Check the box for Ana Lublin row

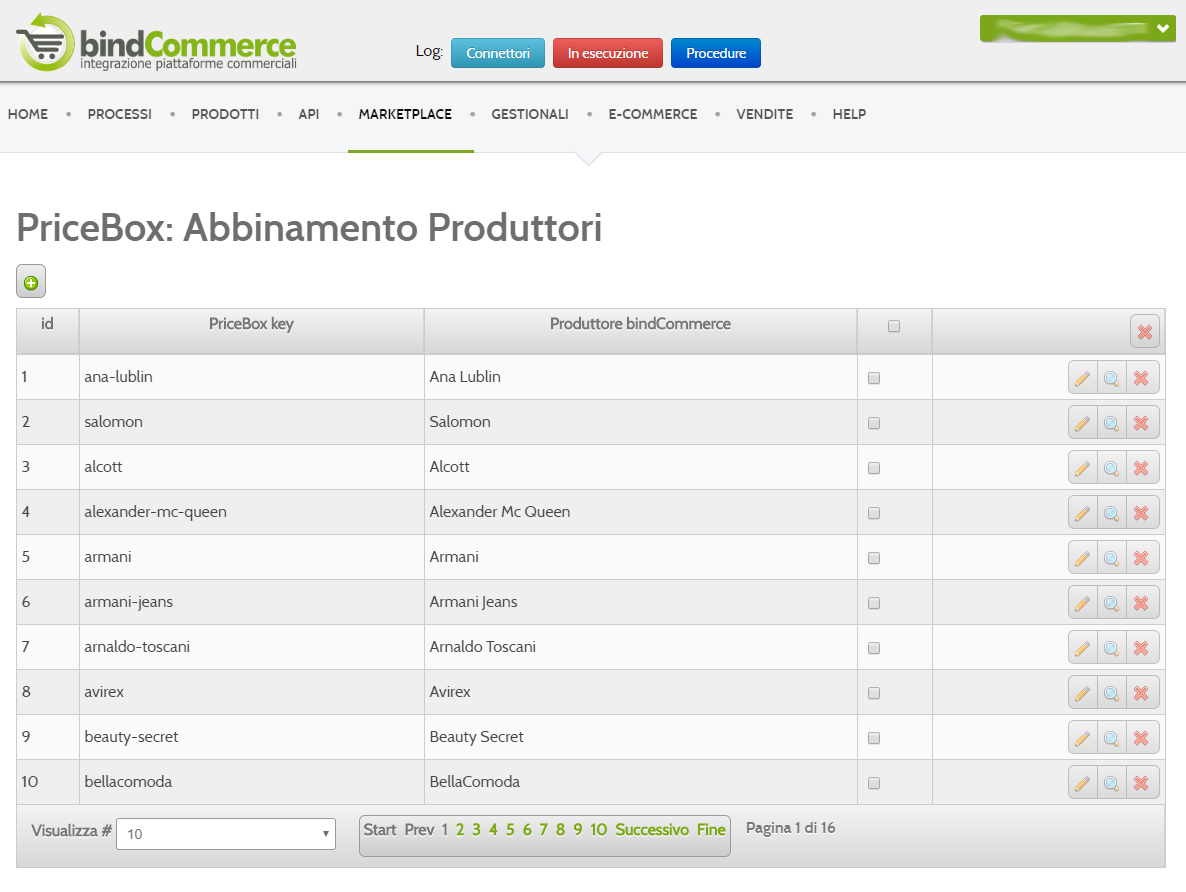pos(874,378)
